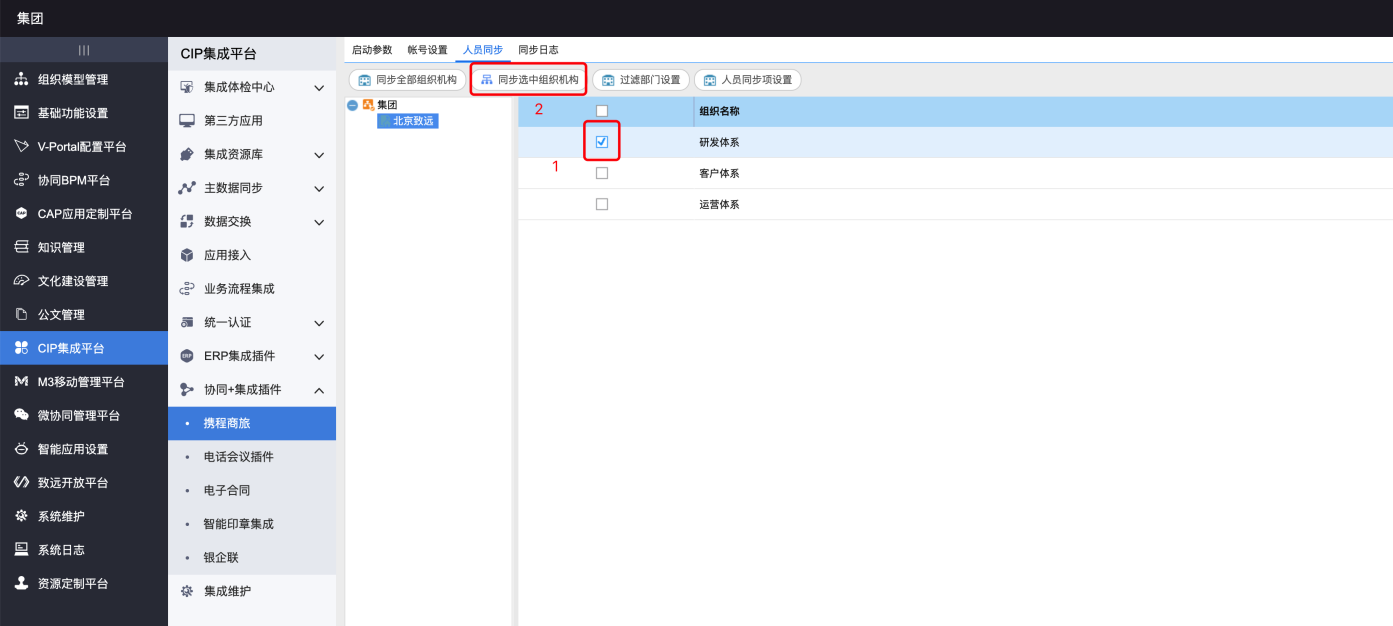Click the 智能应用设置 robot icon
Viewport: 1393px width, 626px height.
tap(21, 449)
